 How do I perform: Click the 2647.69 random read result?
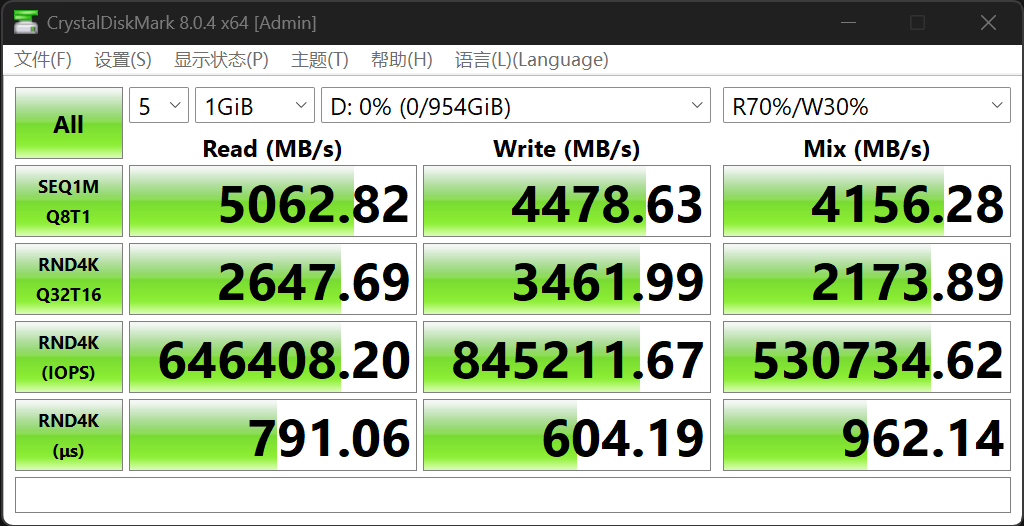pos(273,279)
